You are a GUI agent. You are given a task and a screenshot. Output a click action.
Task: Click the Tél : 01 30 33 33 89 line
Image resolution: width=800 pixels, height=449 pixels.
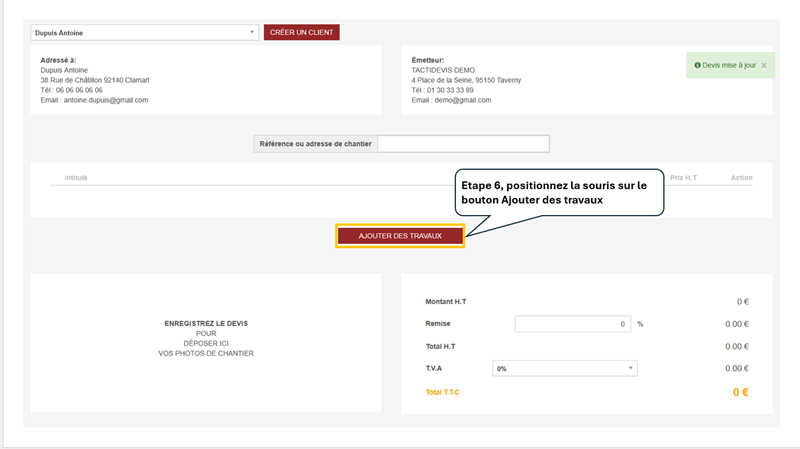point(442,90)
